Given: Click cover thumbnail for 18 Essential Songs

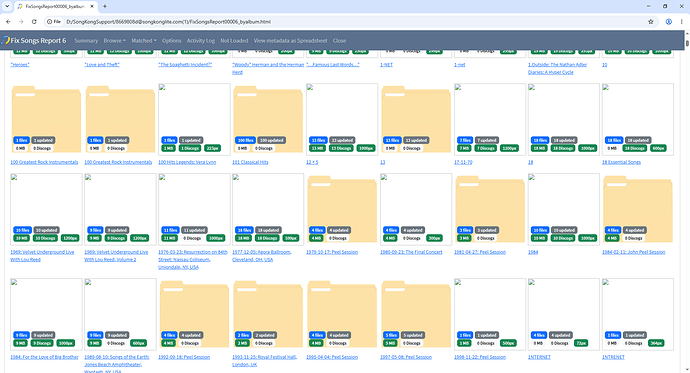Looking at the screenshot, I should pos(638,119).
